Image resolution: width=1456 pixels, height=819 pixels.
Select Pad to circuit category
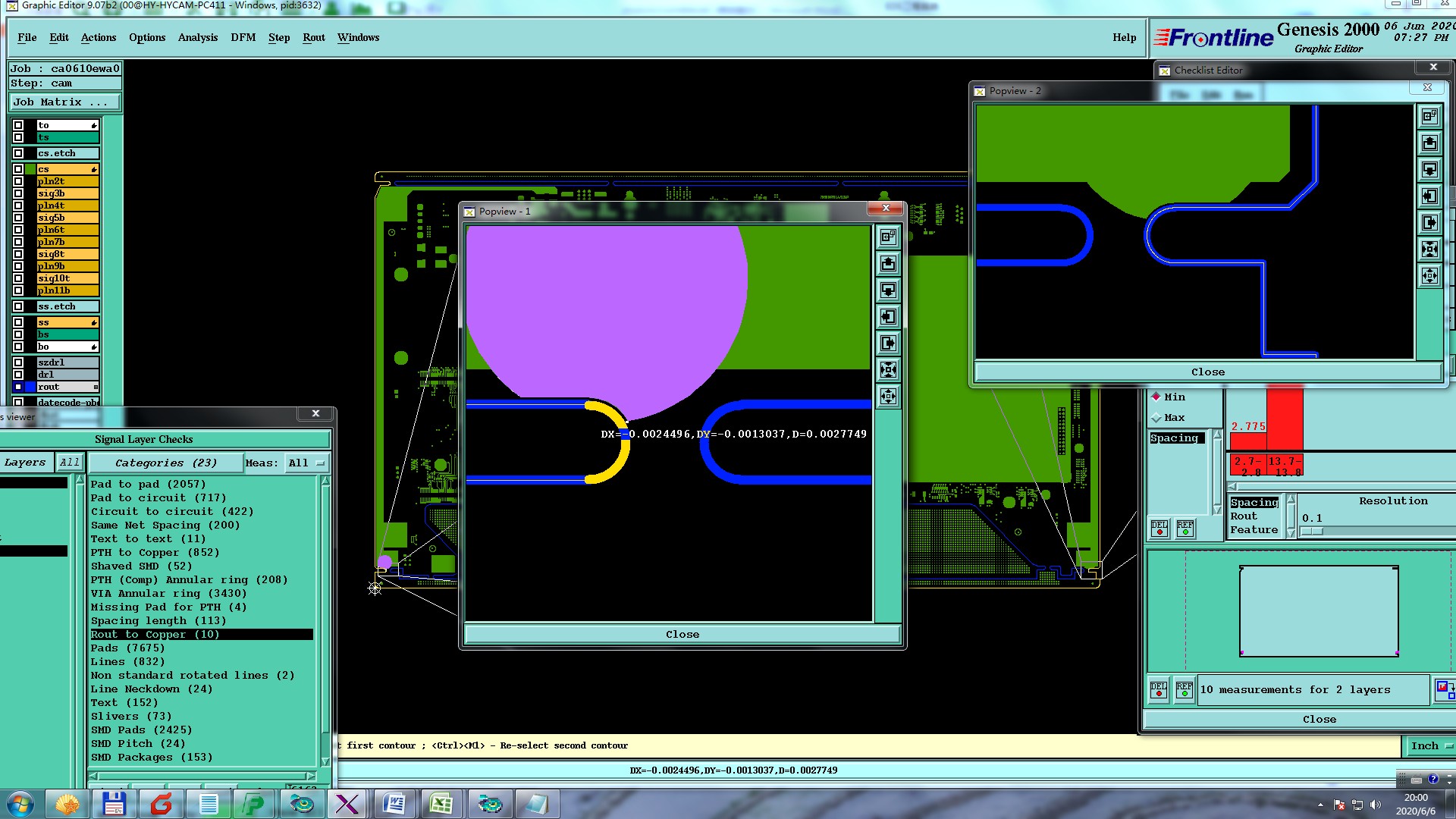point(158,498)
